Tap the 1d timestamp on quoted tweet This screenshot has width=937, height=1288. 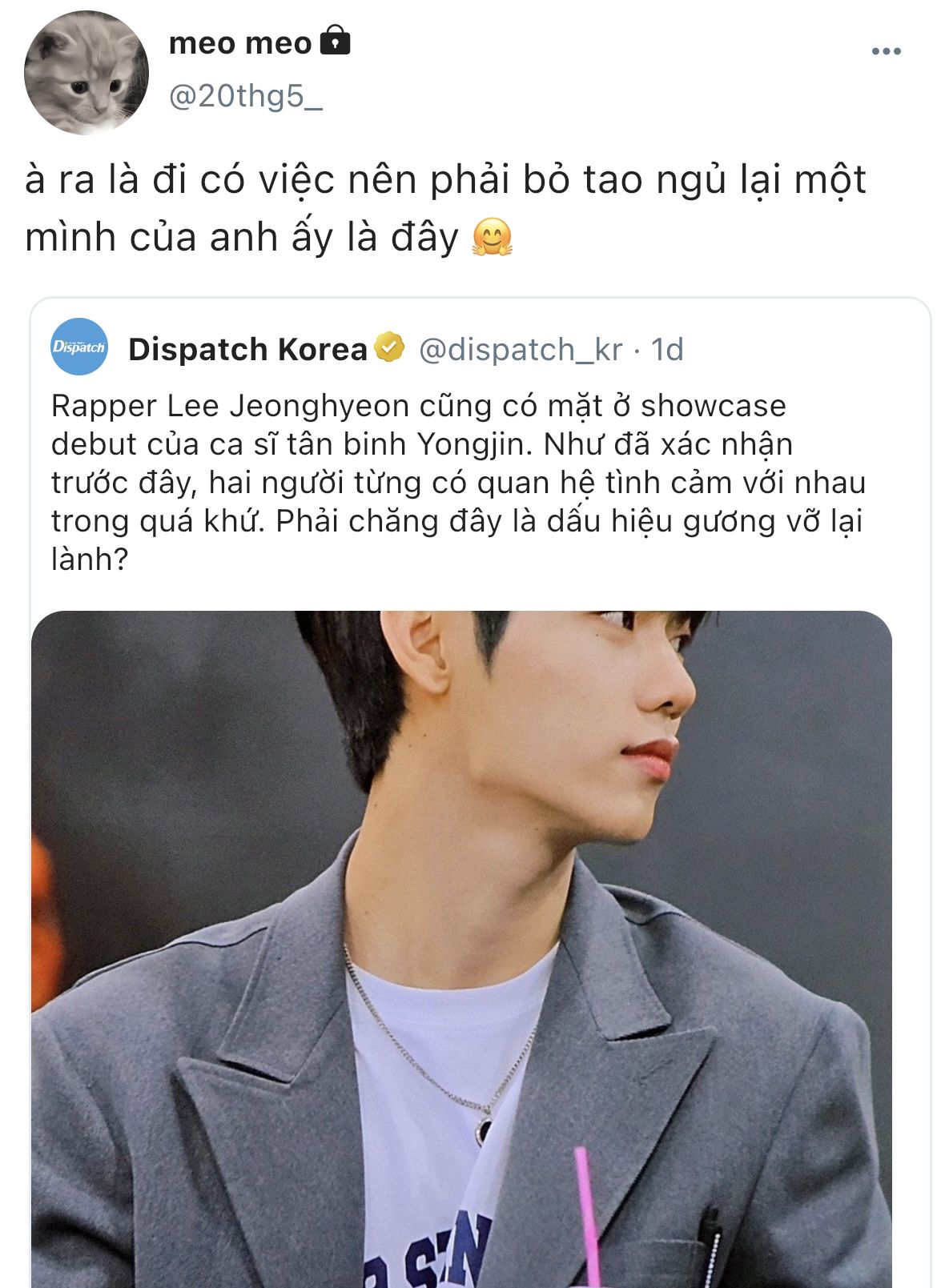pyautogui.click(x=667, y=349)
